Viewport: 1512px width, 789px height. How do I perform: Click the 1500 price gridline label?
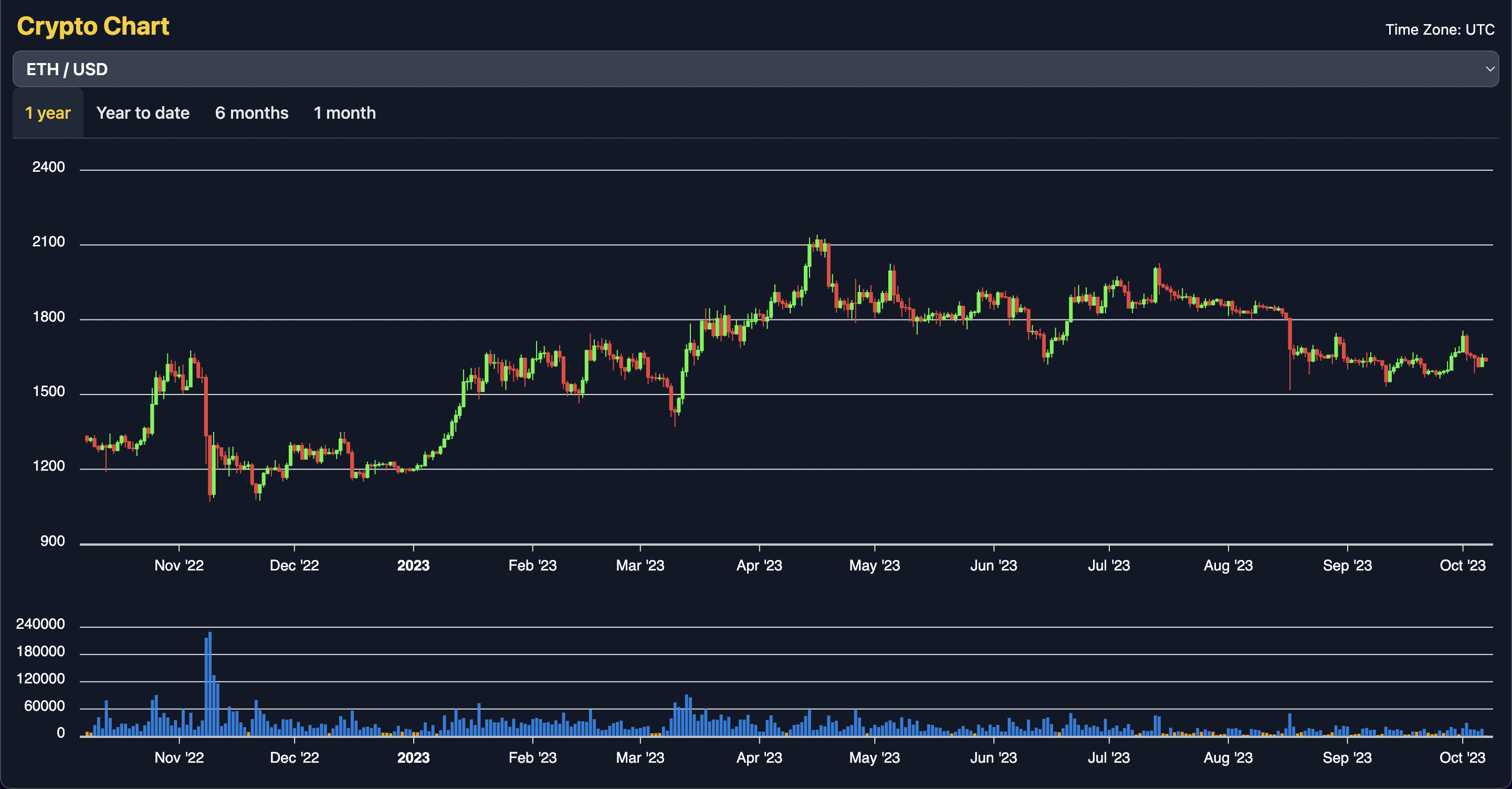coord(48,391)
